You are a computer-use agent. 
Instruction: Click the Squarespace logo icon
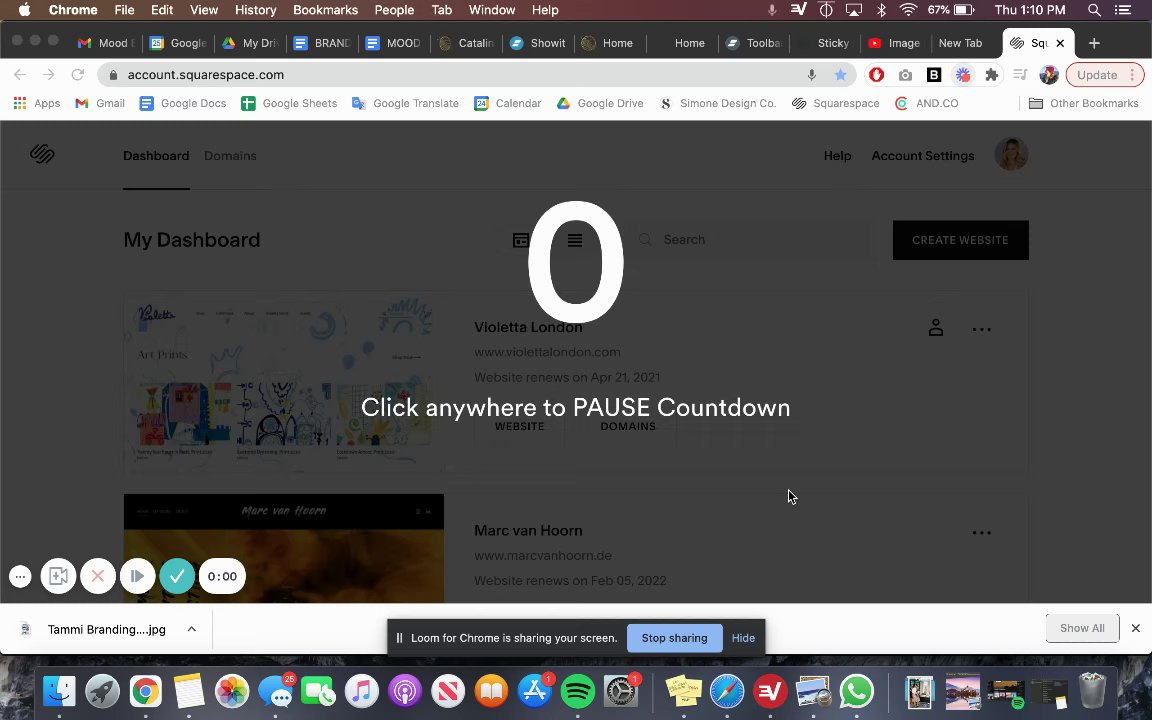point(43,154)
